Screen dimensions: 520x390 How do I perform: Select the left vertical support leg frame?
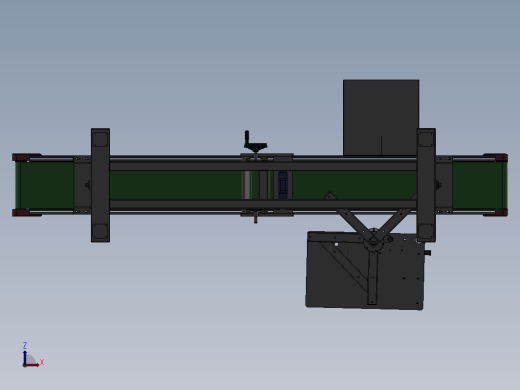coord(100,185)
